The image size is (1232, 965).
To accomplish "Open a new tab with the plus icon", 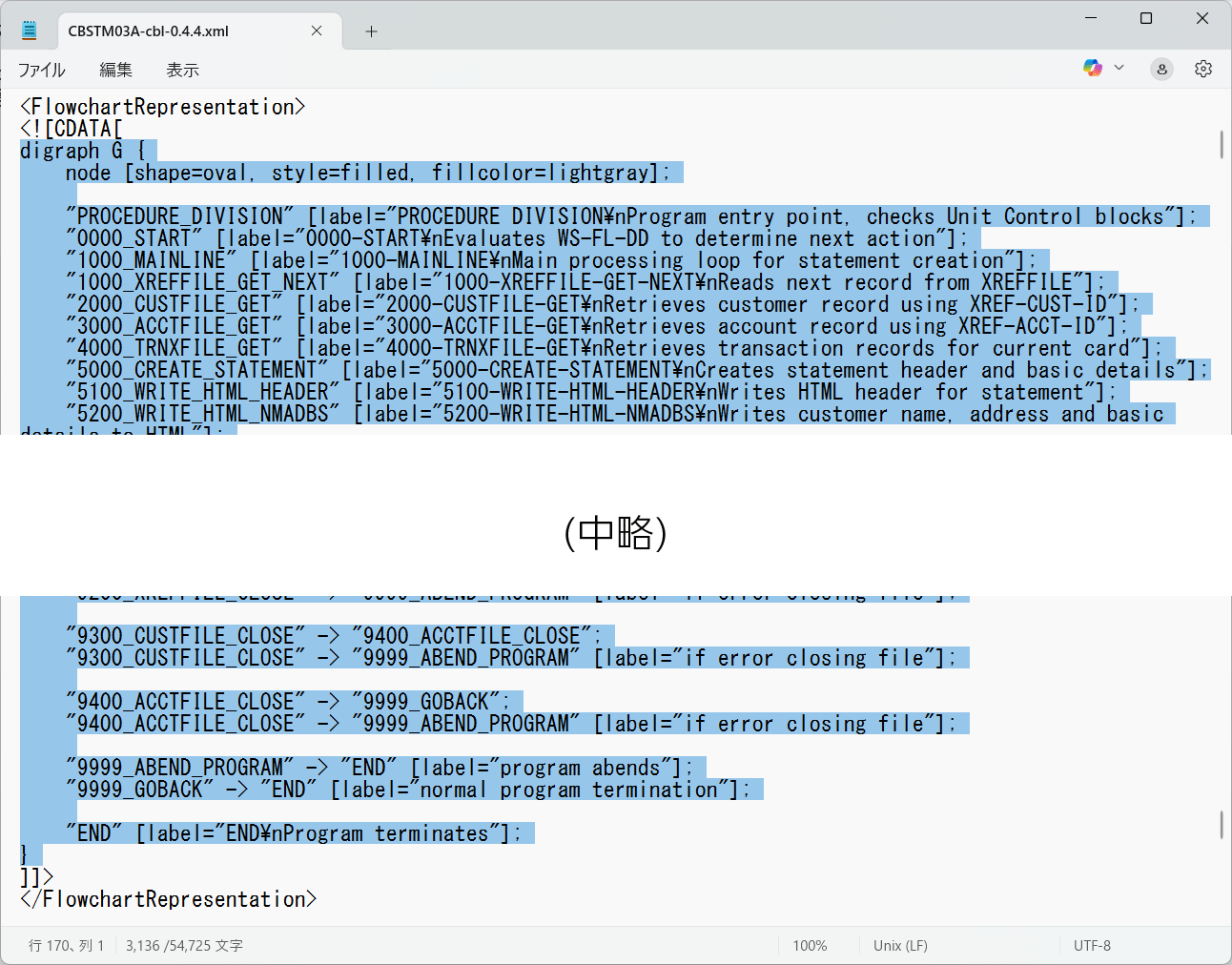I will (x=371, y=30).
